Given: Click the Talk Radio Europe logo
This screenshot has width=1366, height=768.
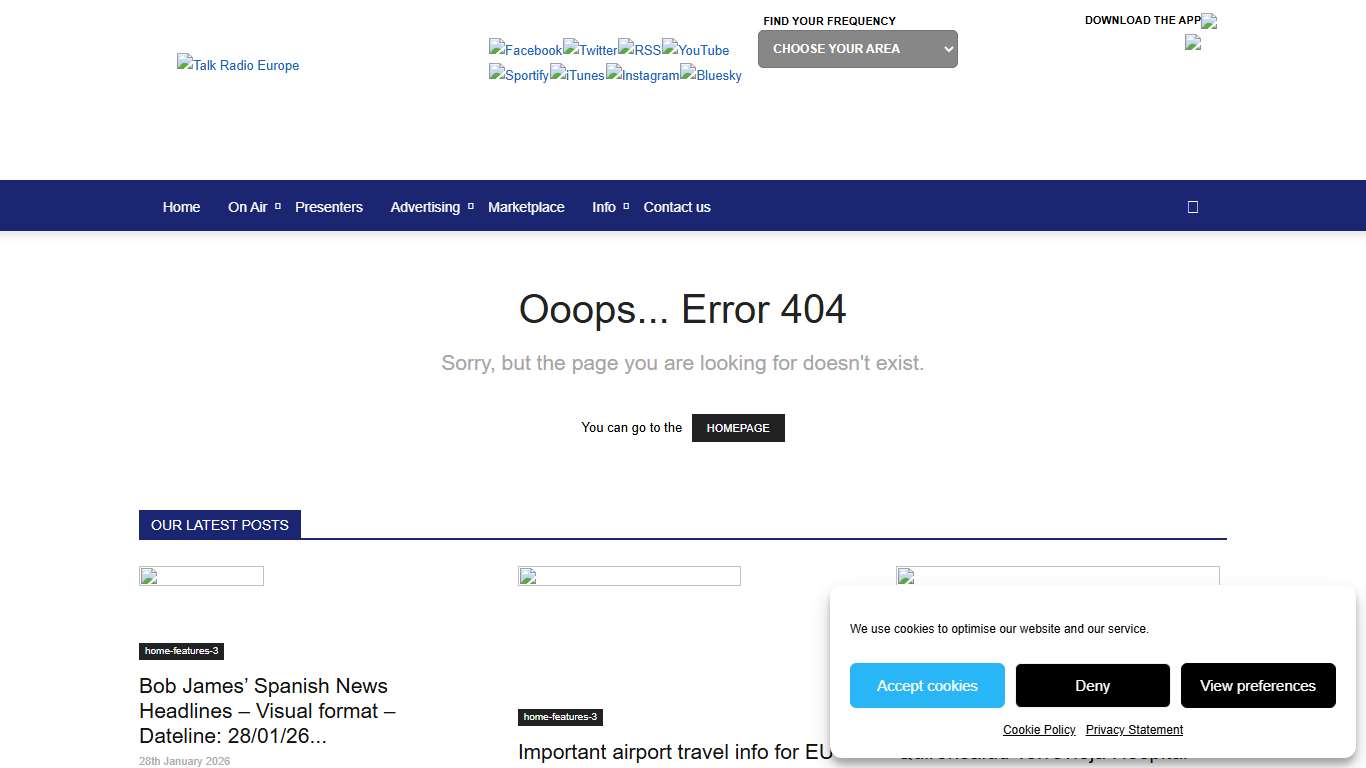Looking at the screenshot, I should coord(238,65).
